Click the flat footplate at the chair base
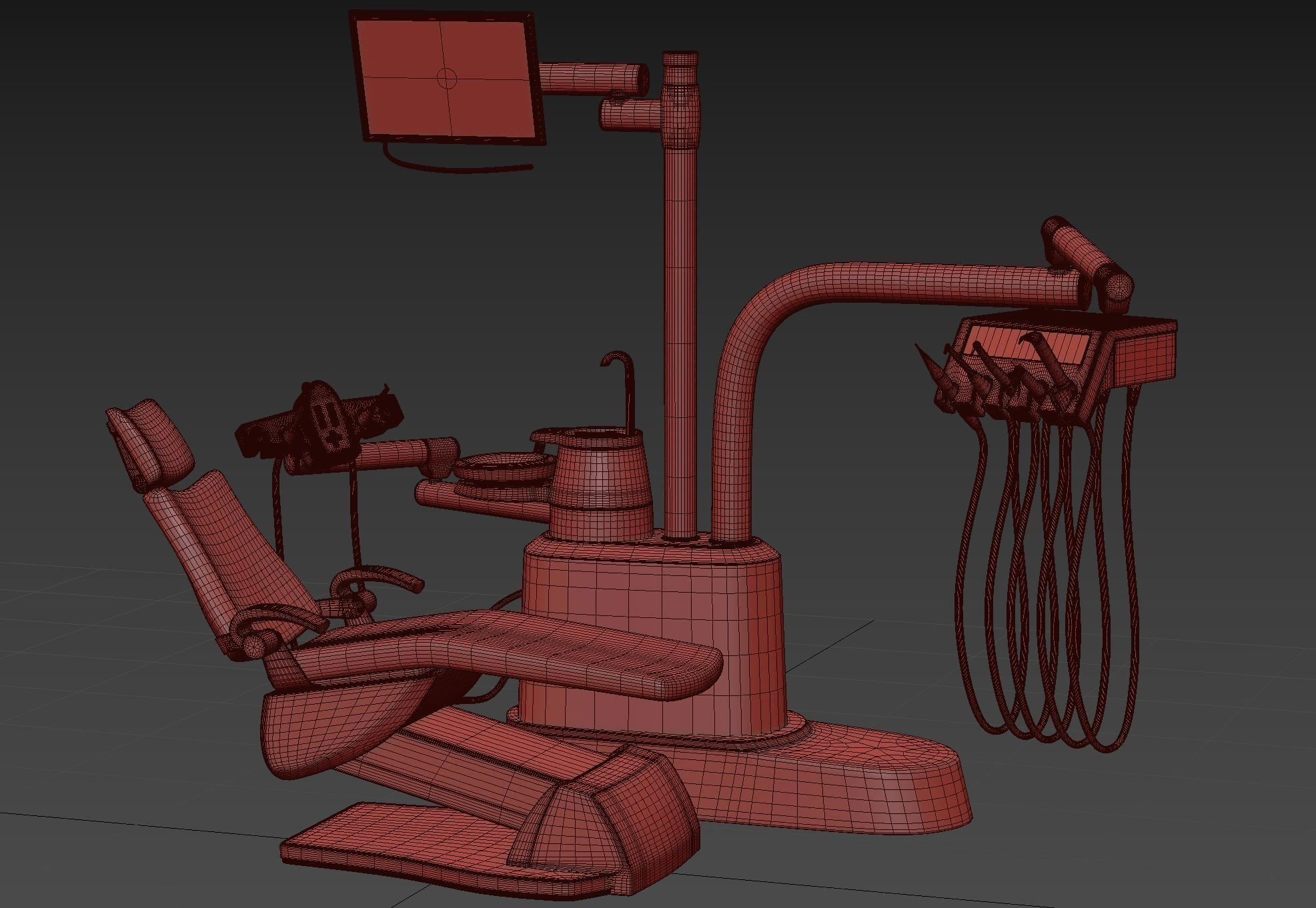Screen dimensions: 1316x908 (400, 840)
